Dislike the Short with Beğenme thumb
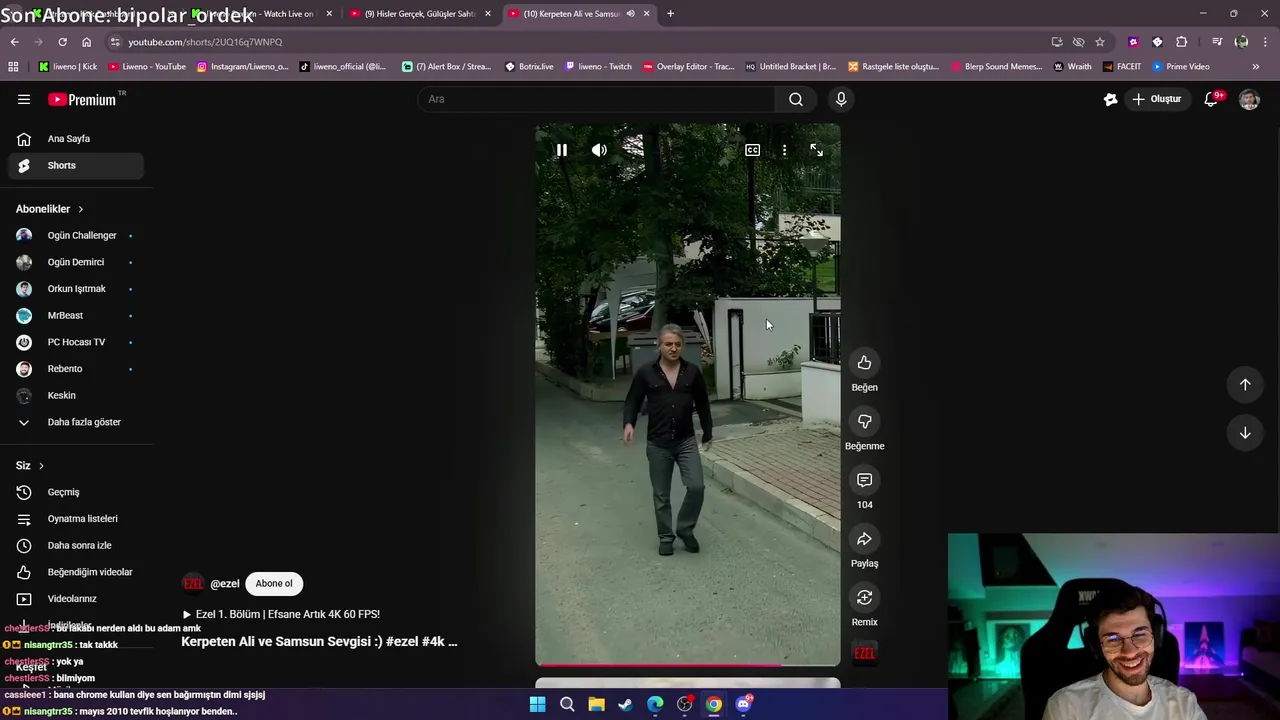1280x720 pixels. pos(865,422)
